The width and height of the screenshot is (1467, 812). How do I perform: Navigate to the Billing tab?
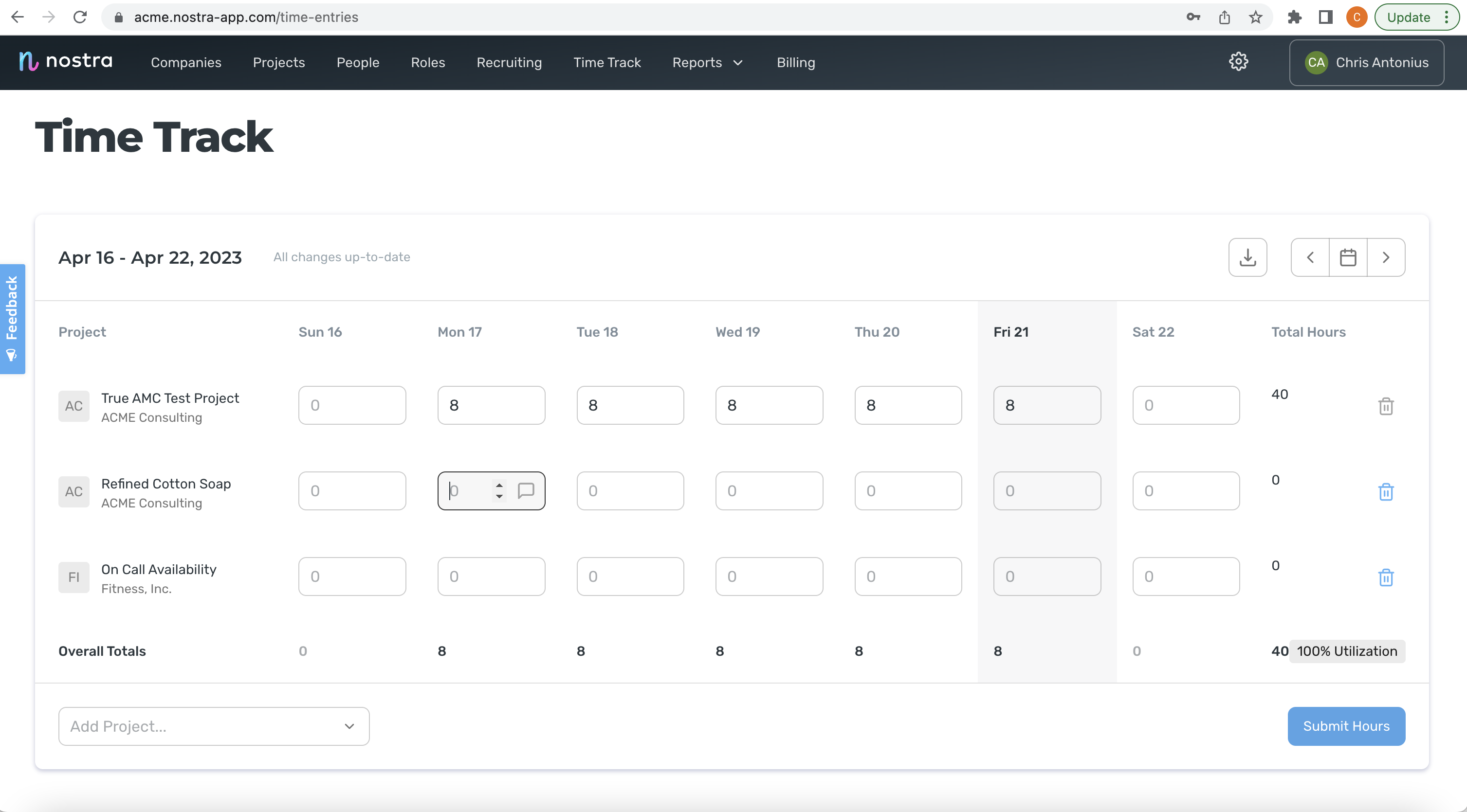pos(796,63)
